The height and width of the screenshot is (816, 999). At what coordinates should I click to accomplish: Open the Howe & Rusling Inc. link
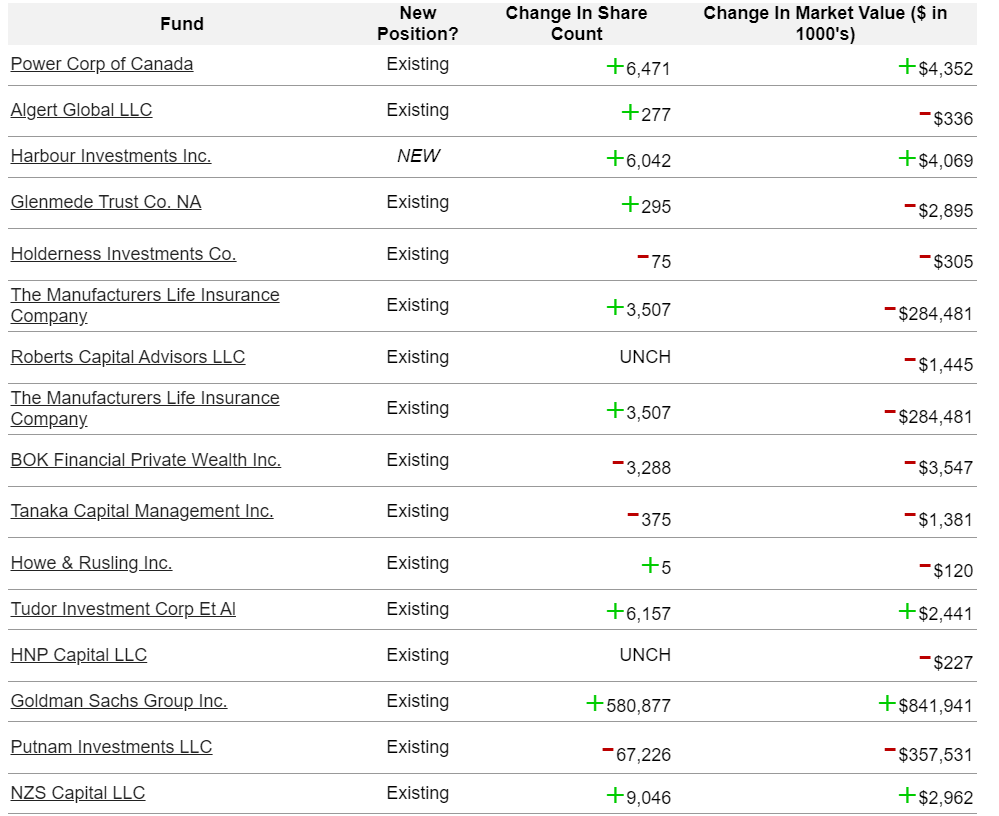pos(91,563)
